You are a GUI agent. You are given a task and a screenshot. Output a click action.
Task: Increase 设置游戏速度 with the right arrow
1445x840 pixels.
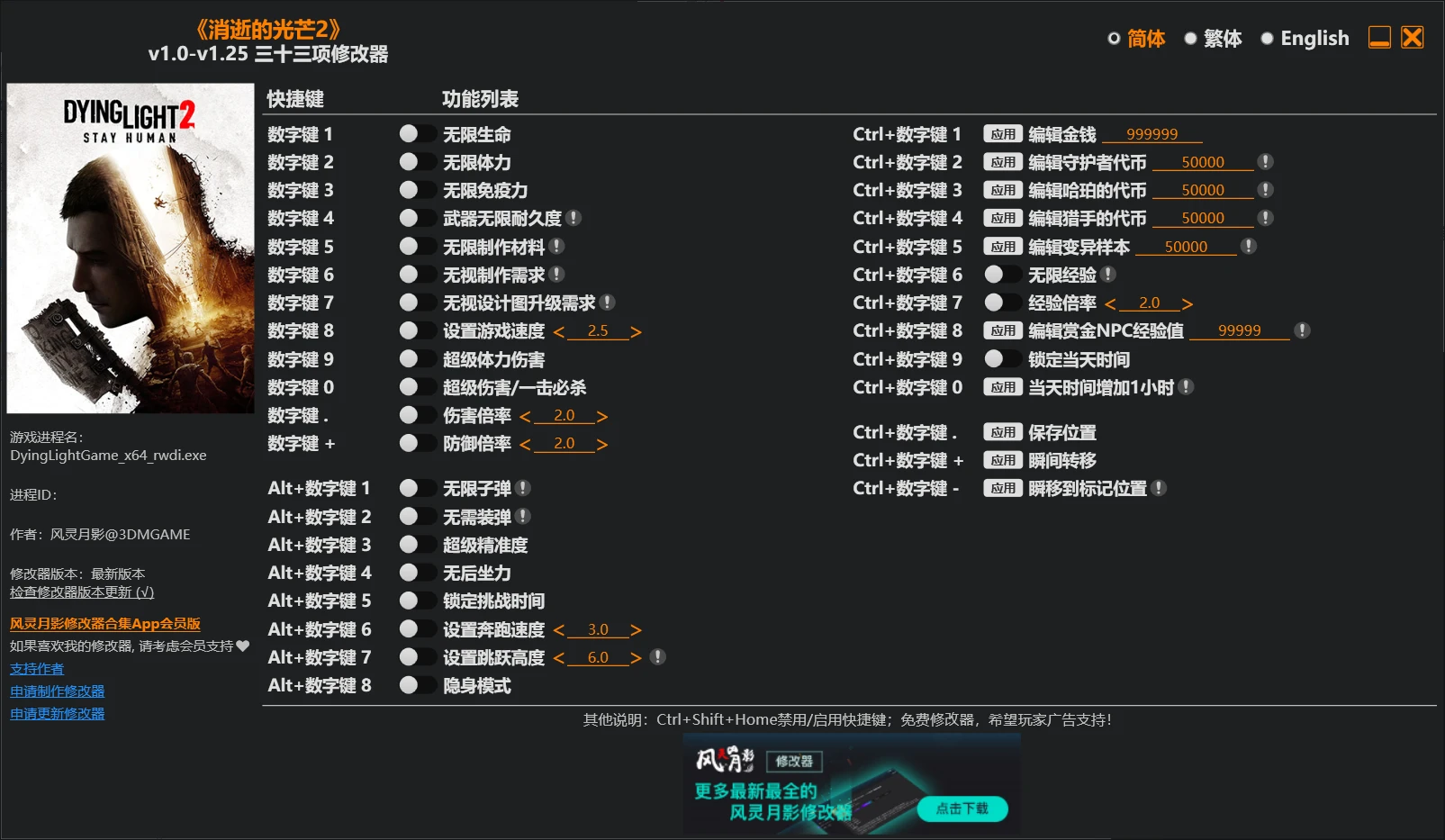[634, 330]
